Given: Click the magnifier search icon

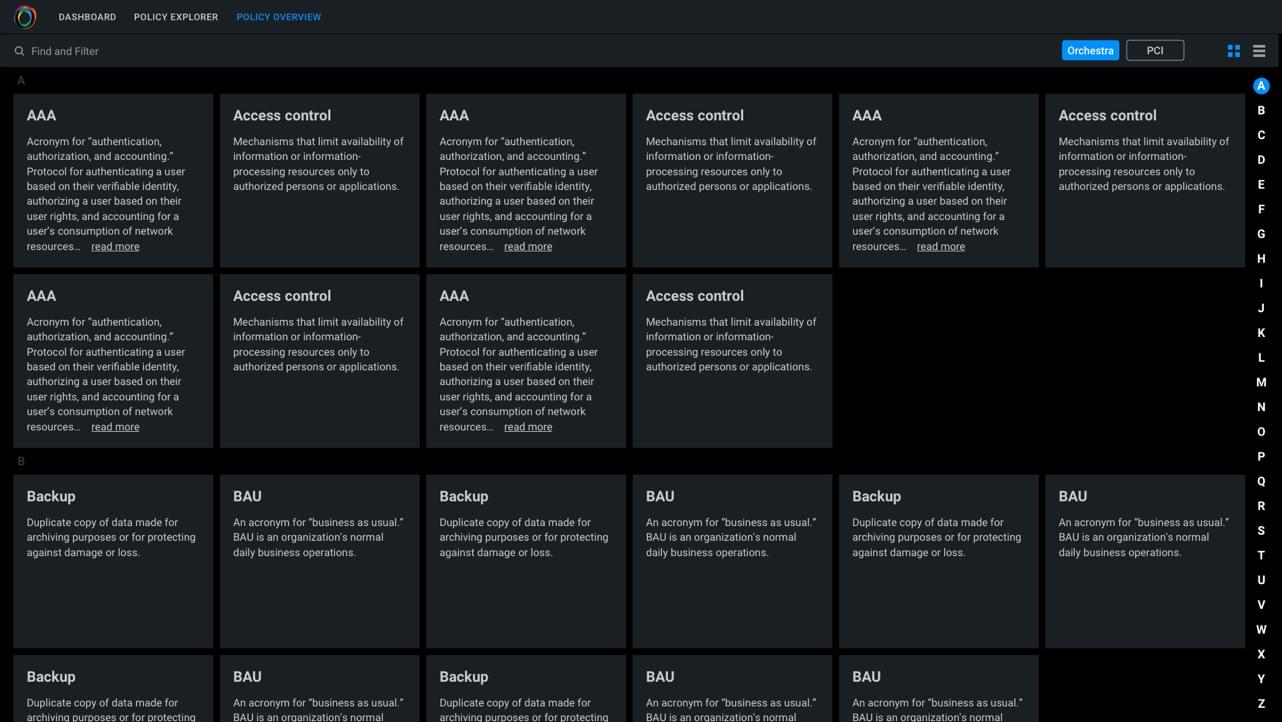Looking at the screenshot, I should (19, 51).
